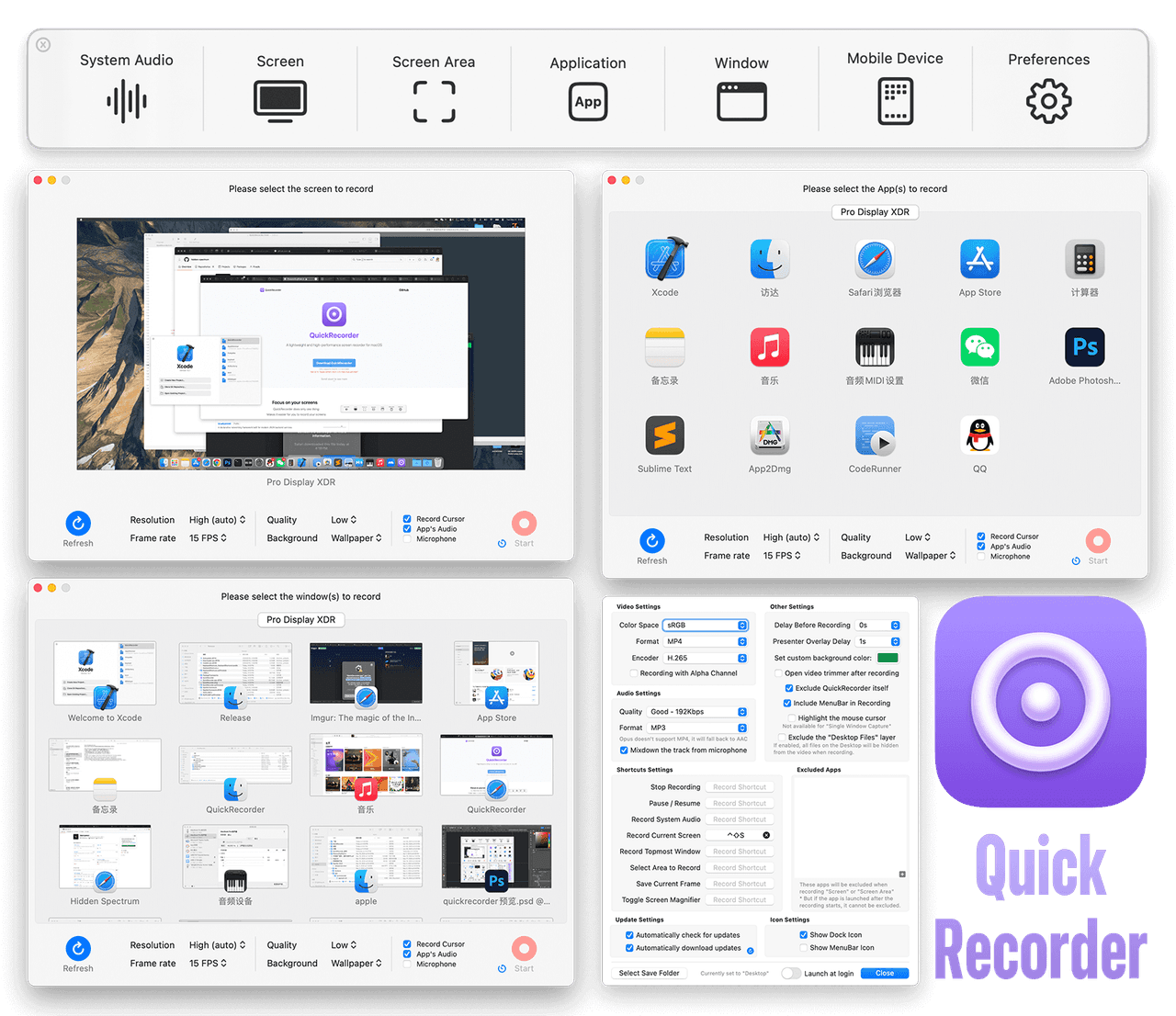Select Sublime Text app icon

[665, 436]
